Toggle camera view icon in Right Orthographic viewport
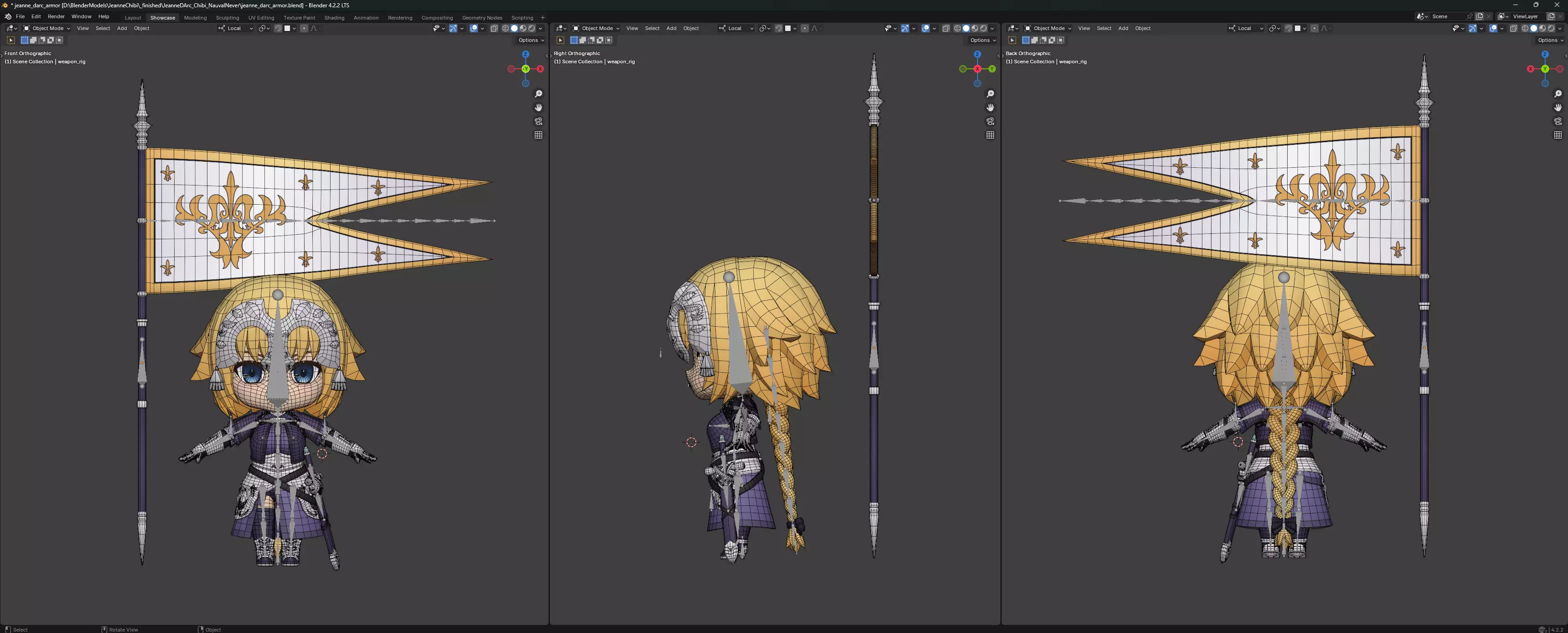This screenshot has width=1568, height=633. 990,121
